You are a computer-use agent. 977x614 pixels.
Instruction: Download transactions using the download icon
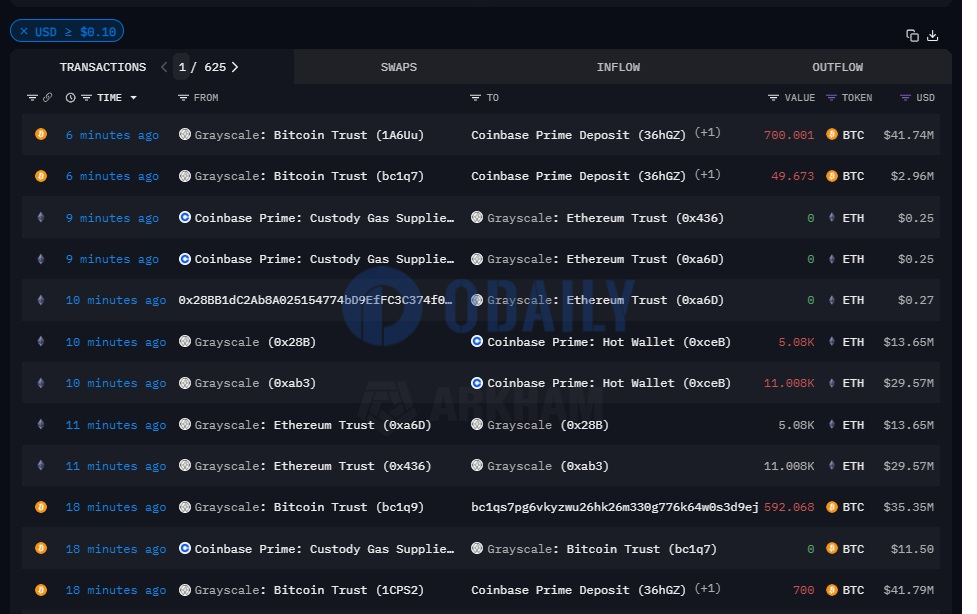933,36
